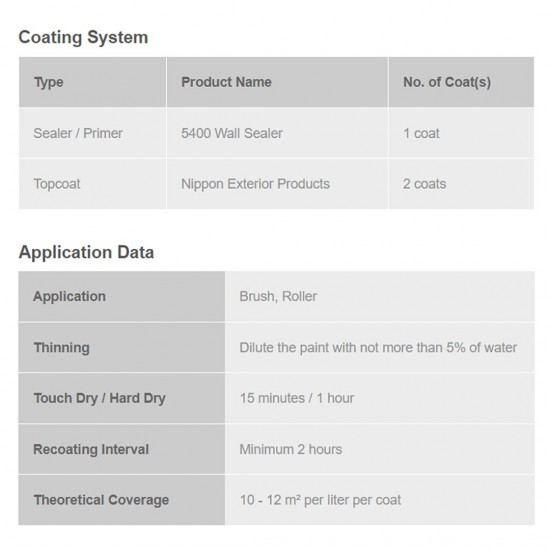Viewport: 550px width, 550px height.
Task: Click the Coating System heading
Action: point(83,37)
